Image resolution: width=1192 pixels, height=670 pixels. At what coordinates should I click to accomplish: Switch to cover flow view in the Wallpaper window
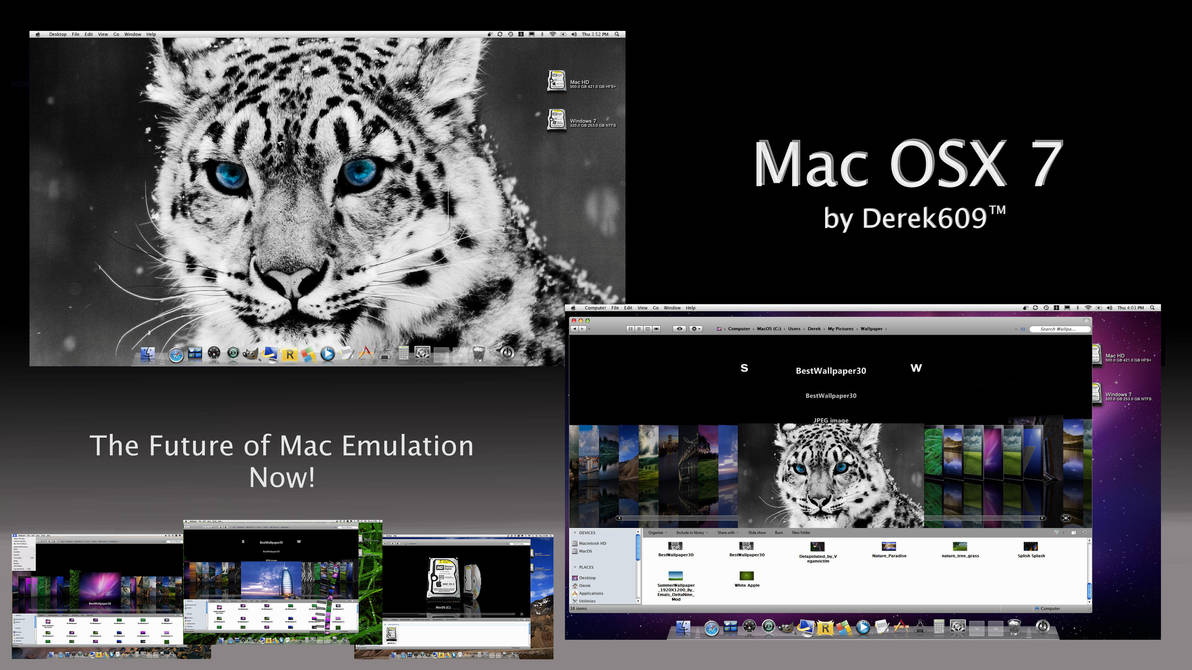pyautogui.click(x=656, y=329)
